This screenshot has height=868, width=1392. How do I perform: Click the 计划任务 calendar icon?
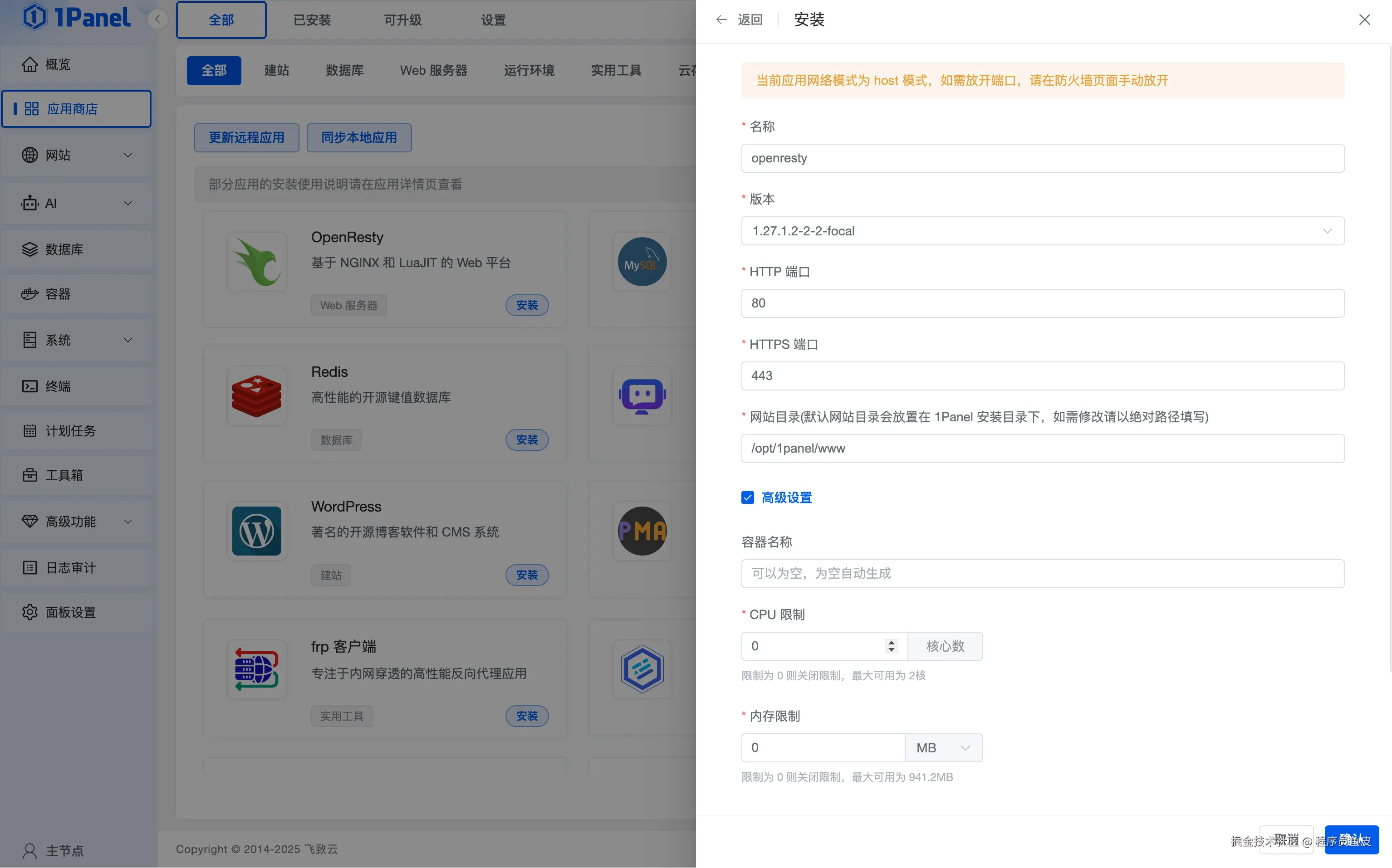[x=29, y=430]
